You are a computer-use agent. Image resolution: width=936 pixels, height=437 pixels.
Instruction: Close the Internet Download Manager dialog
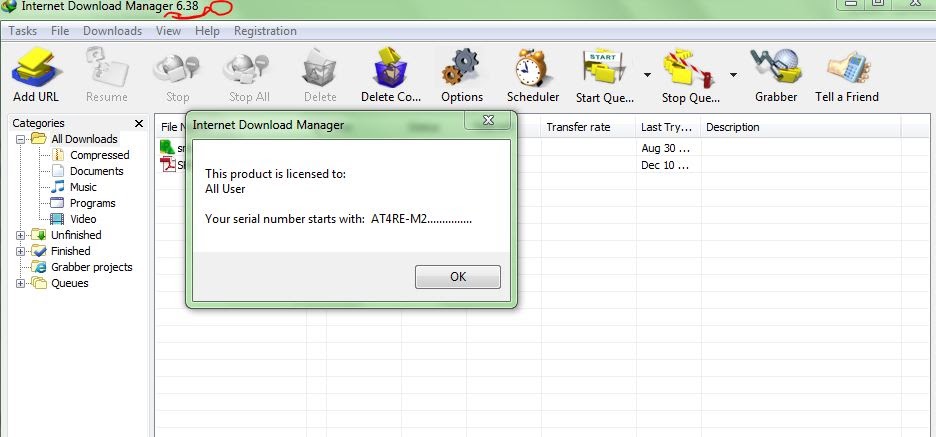tap(488, 120)
